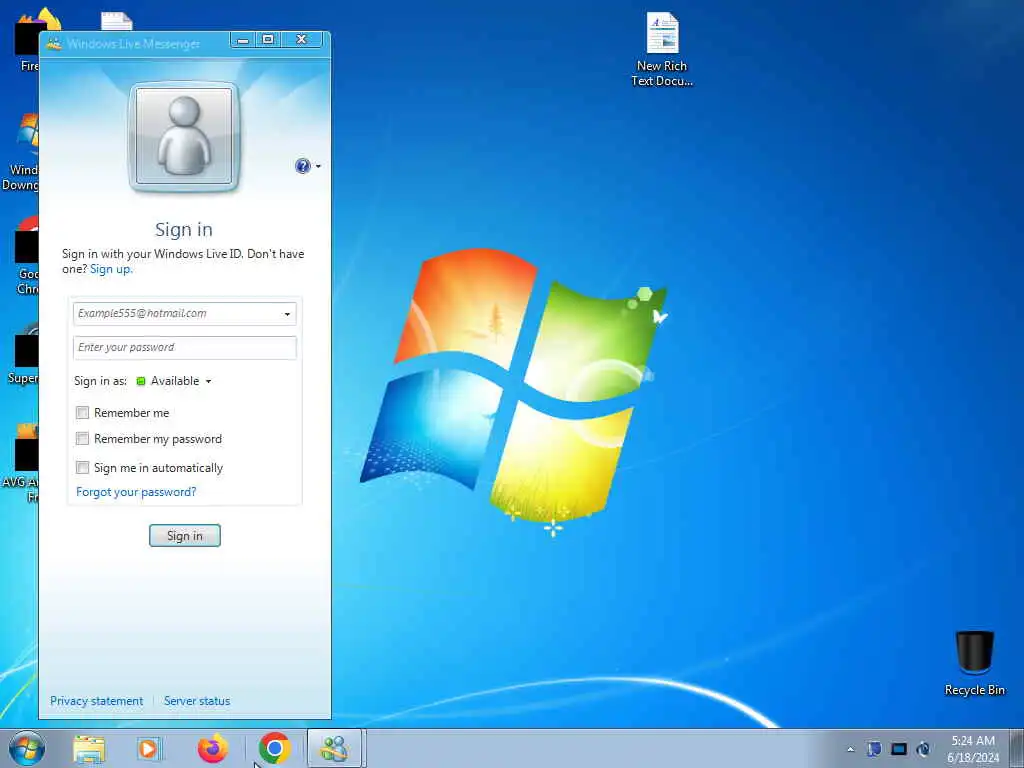Image resolution: width=1024 pixels, height=768 pixels.
Task: Click the monitor tray icon
Action: 899,749
